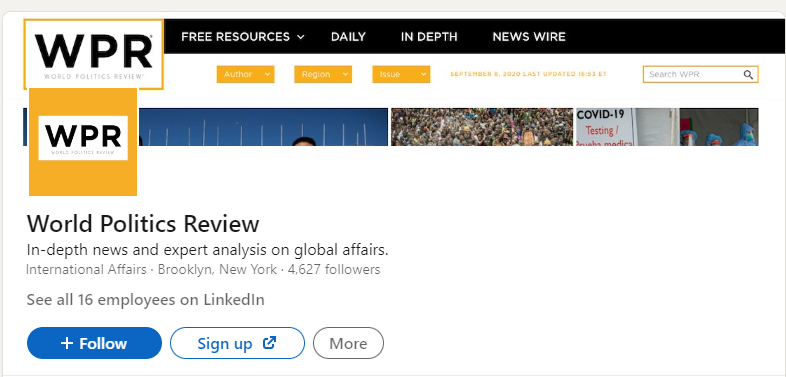The width and height of the screenshot is (786, 377).
Task: Open FREE RESOURCES menu in banner
Action: click(x=243, y=37)
